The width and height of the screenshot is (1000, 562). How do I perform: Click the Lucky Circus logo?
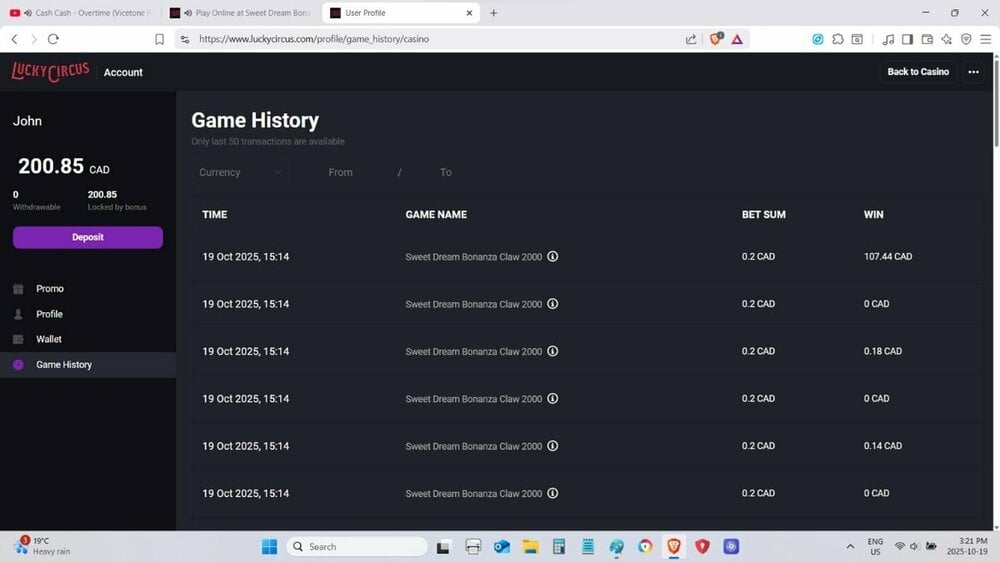(50, 71)
